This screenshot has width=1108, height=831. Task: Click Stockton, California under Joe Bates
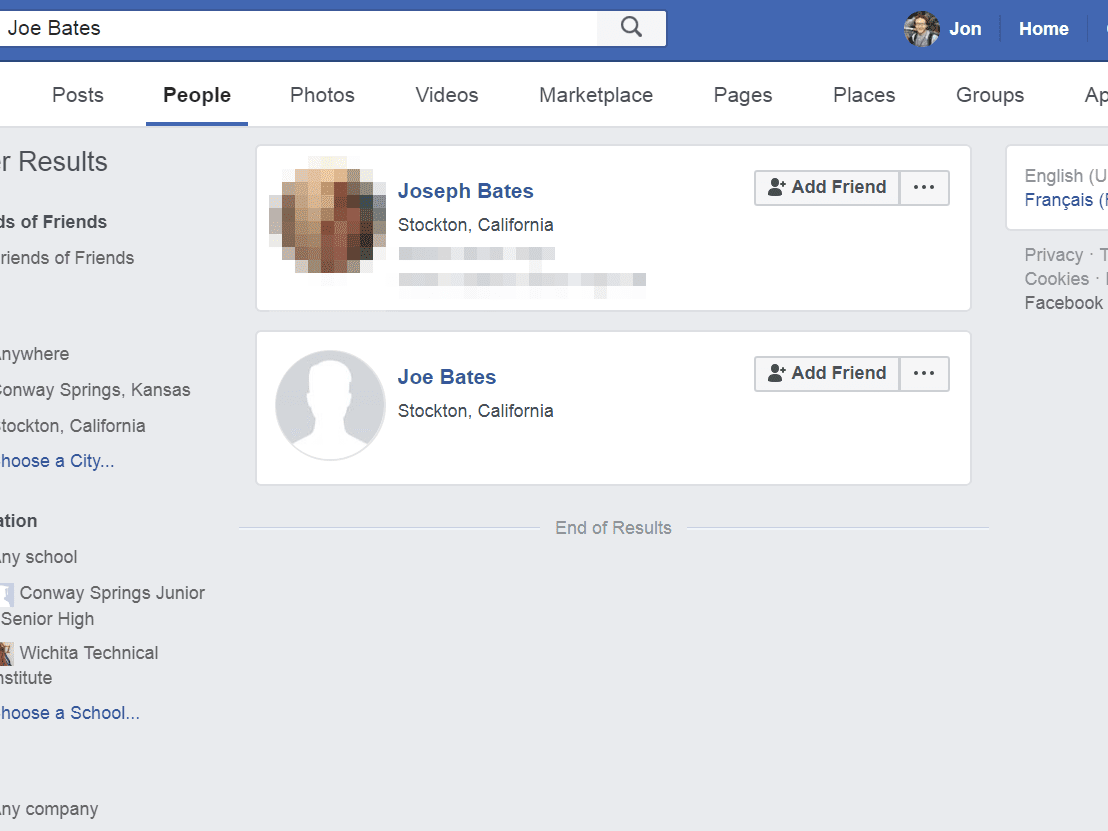click(476, 411)
